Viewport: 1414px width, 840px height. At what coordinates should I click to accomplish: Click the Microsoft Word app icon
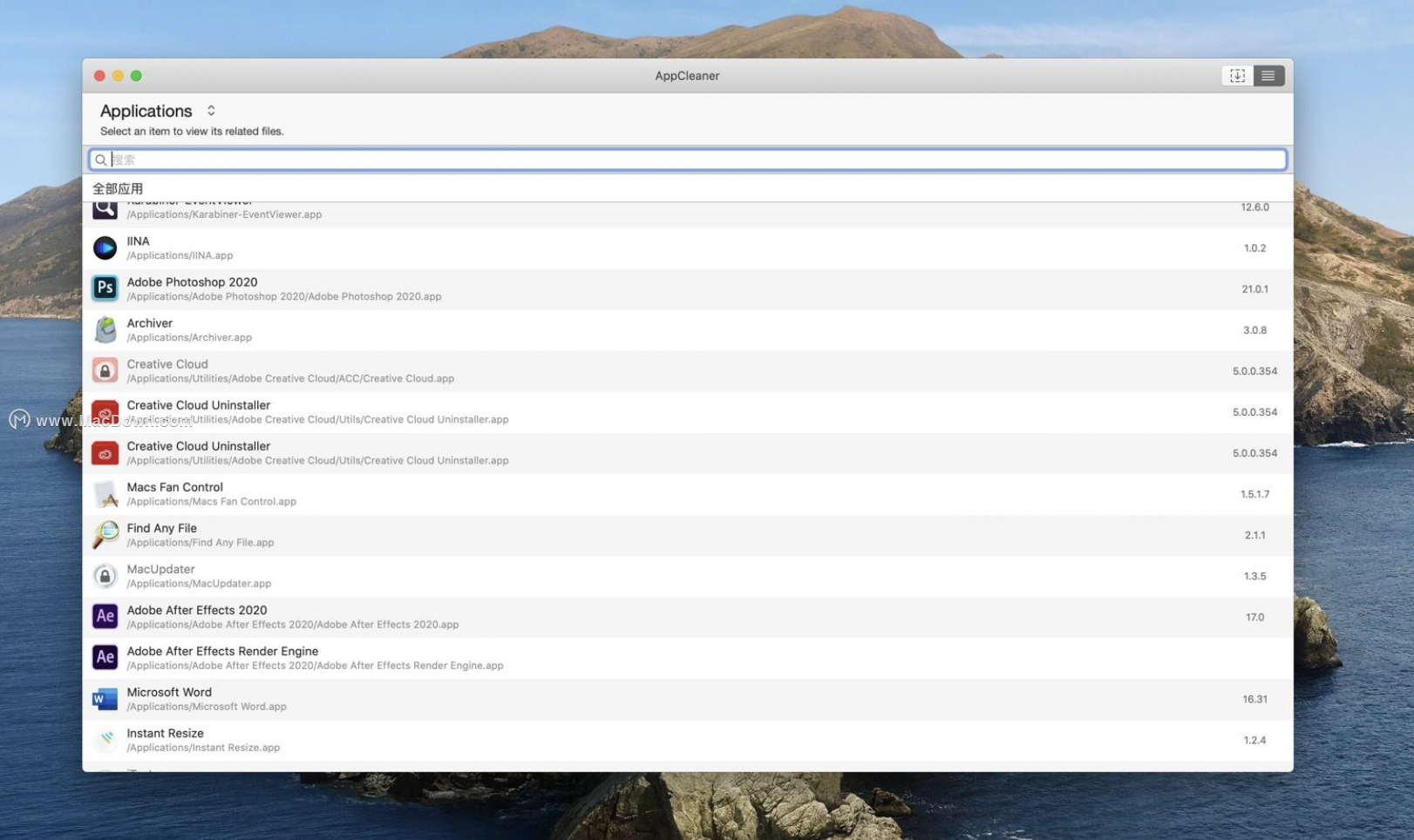(x=105, y=699)
